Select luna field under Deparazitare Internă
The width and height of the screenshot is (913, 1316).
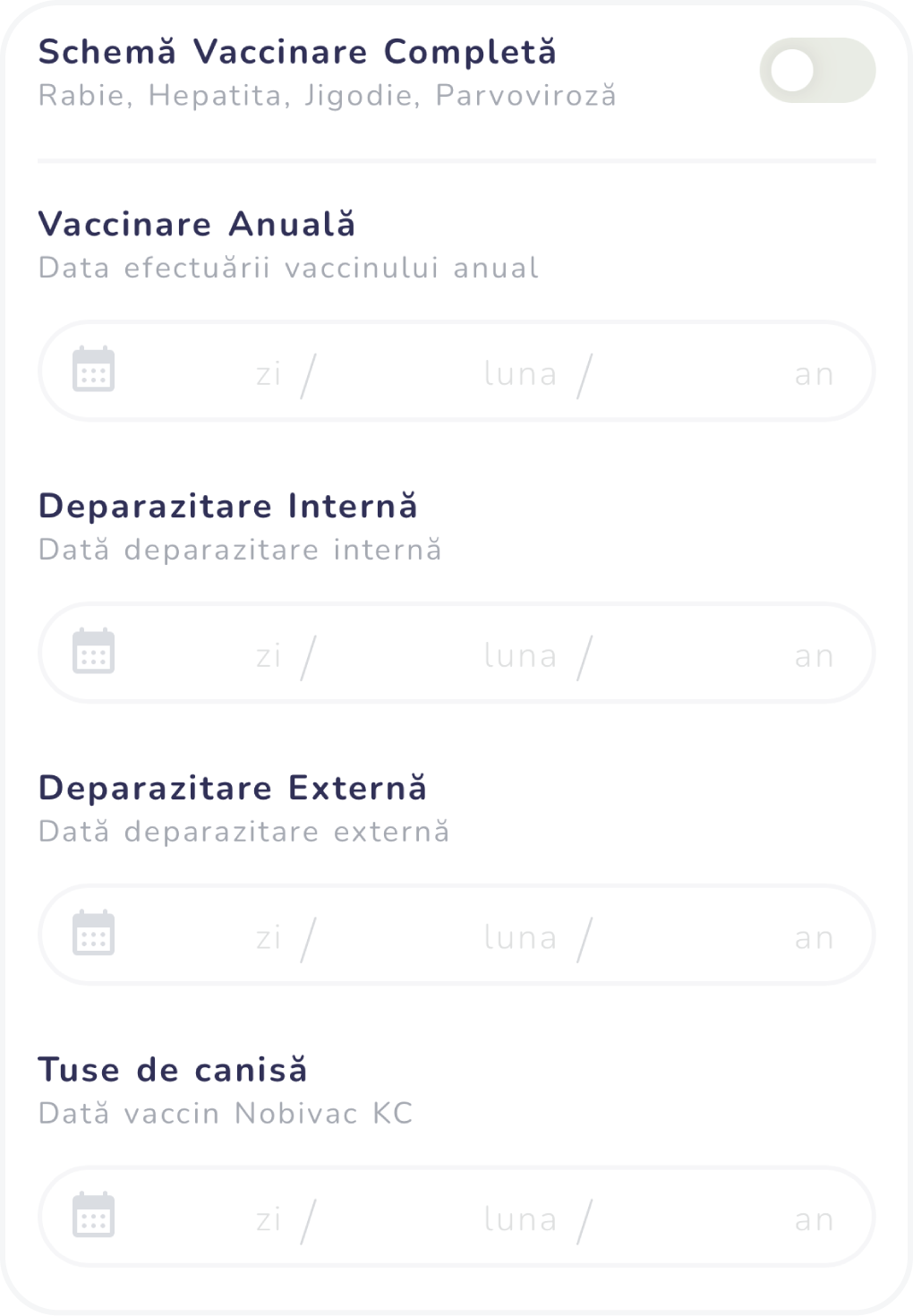pos(520,656)
